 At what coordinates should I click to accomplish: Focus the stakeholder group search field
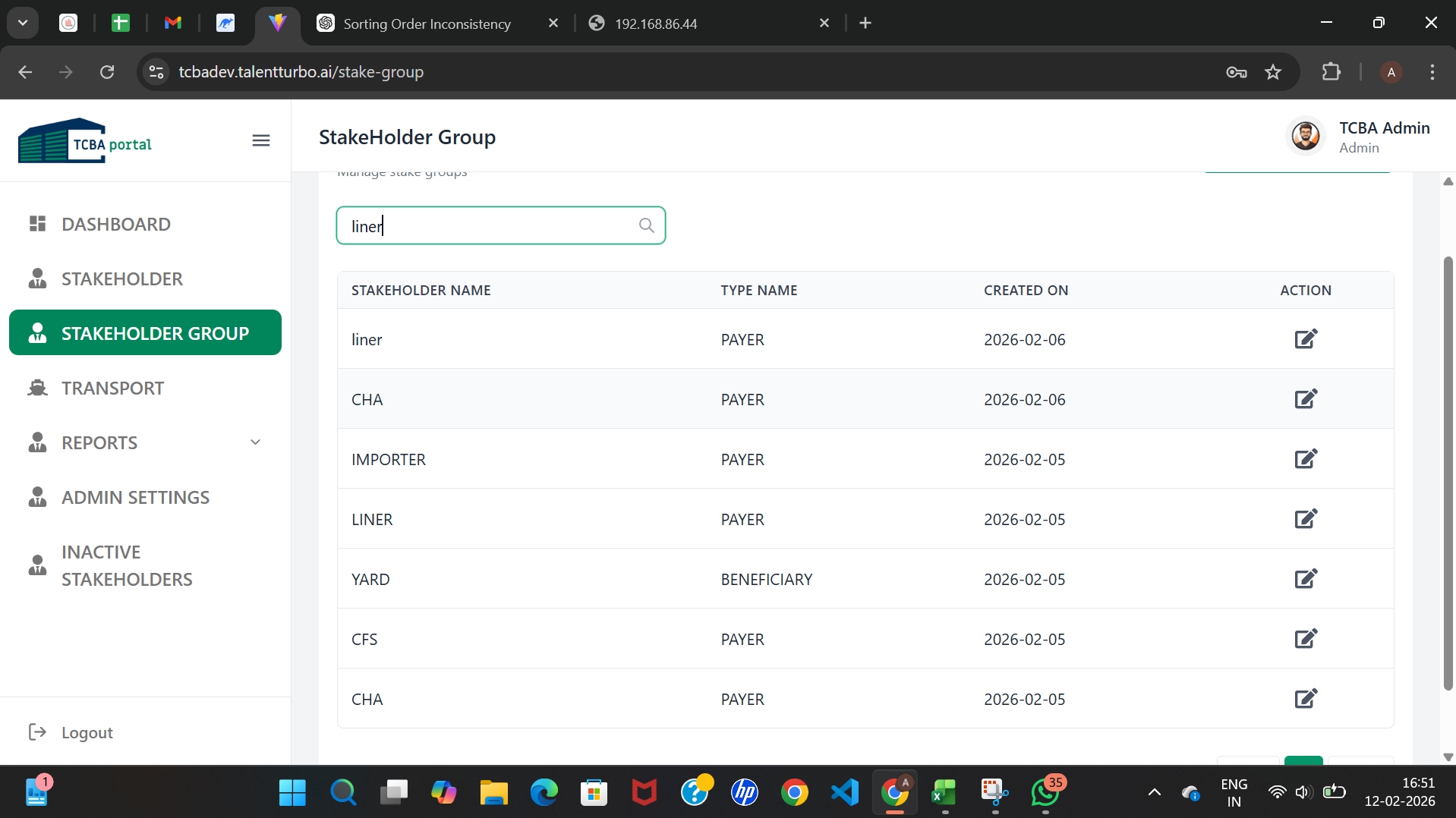click(x=501, y=225)
